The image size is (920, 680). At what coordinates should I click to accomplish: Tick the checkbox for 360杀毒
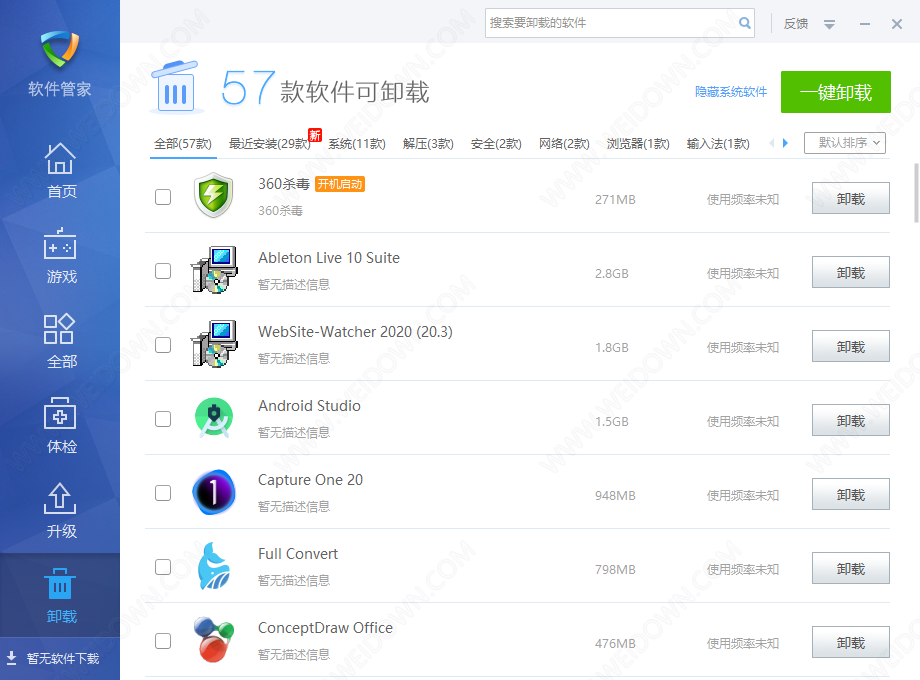click(x=163, y=197)
